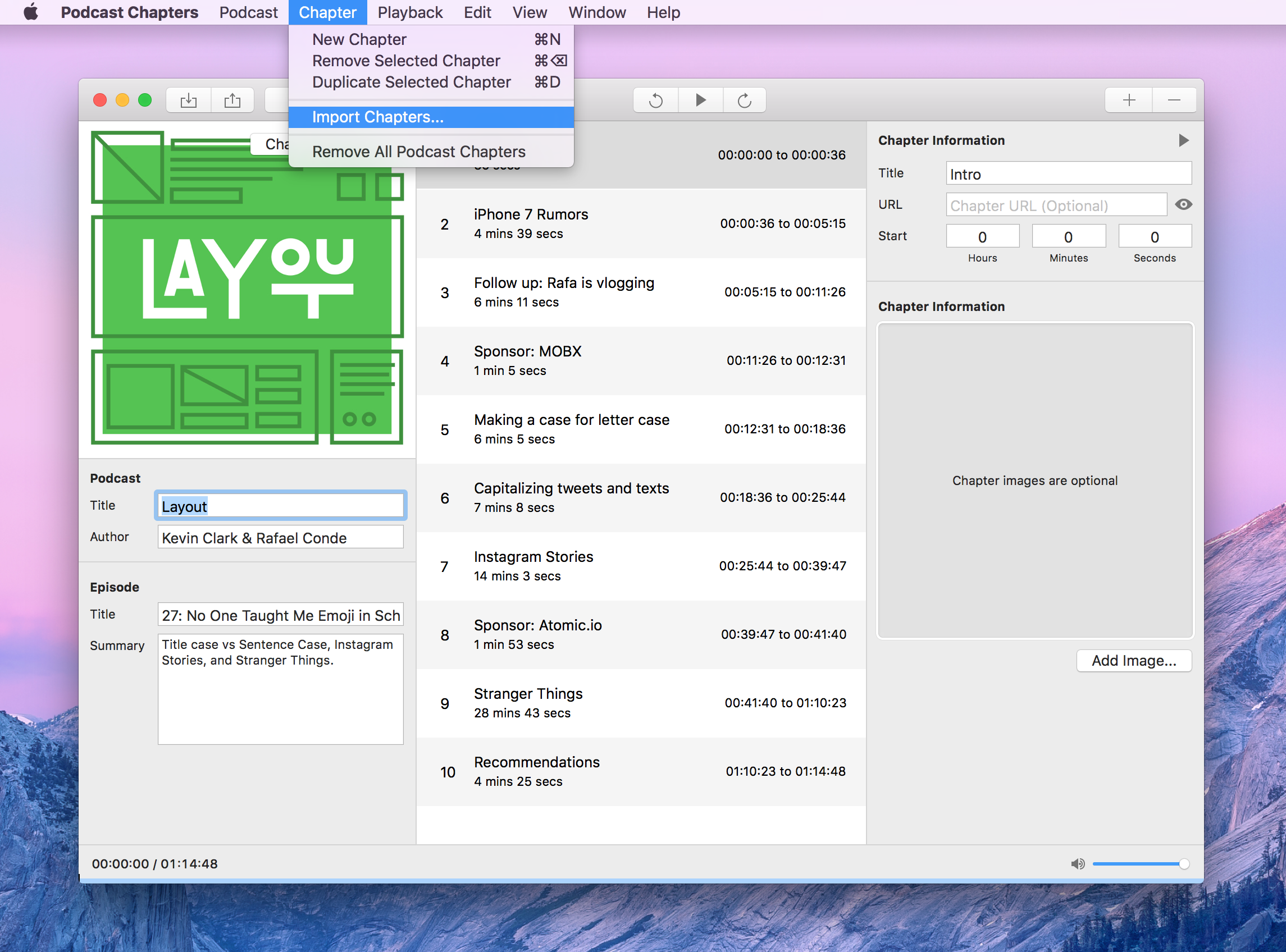Image resolution: width=1286 pixels, height=952 pixels.
Task: Click the Chapter Title Intro input field
Action: (1065, 174)
